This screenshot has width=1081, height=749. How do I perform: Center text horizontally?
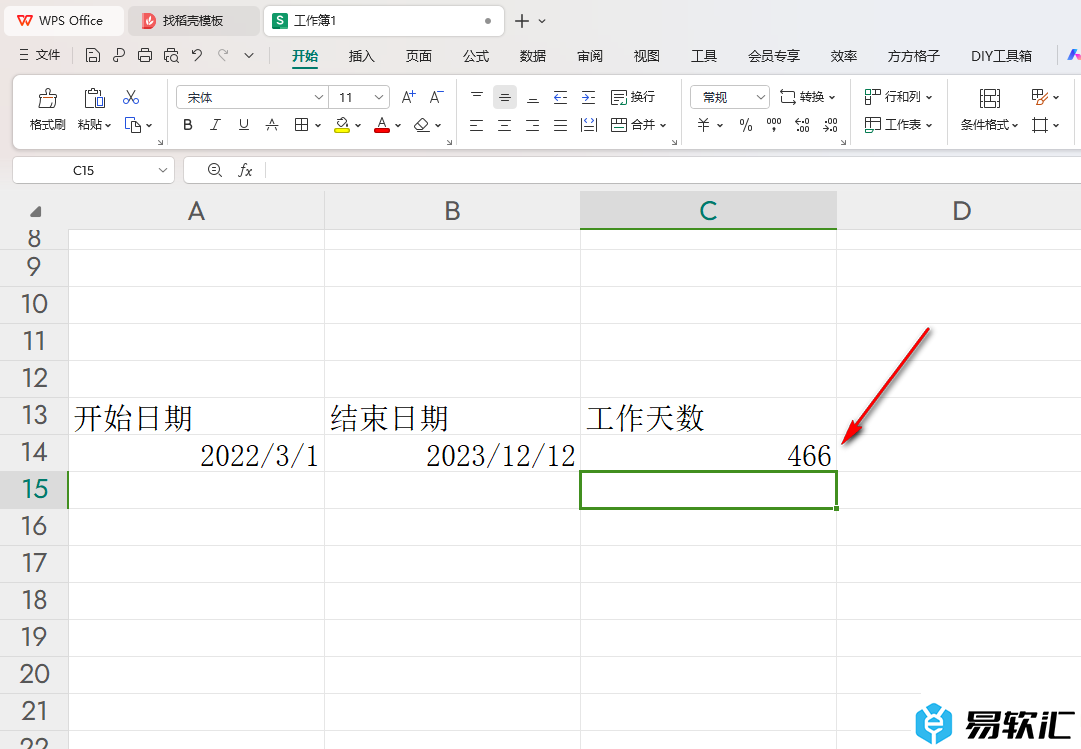(x=505, y=125)
